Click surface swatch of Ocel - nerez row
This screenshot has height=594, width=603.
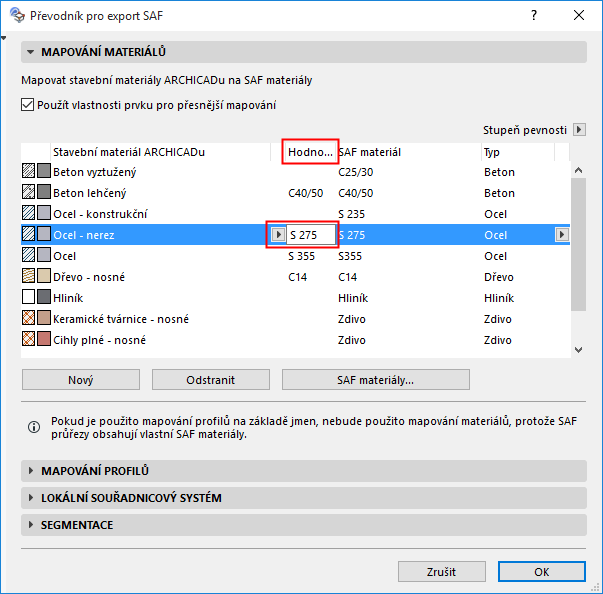pyautogui.click(x=44, y=234)
